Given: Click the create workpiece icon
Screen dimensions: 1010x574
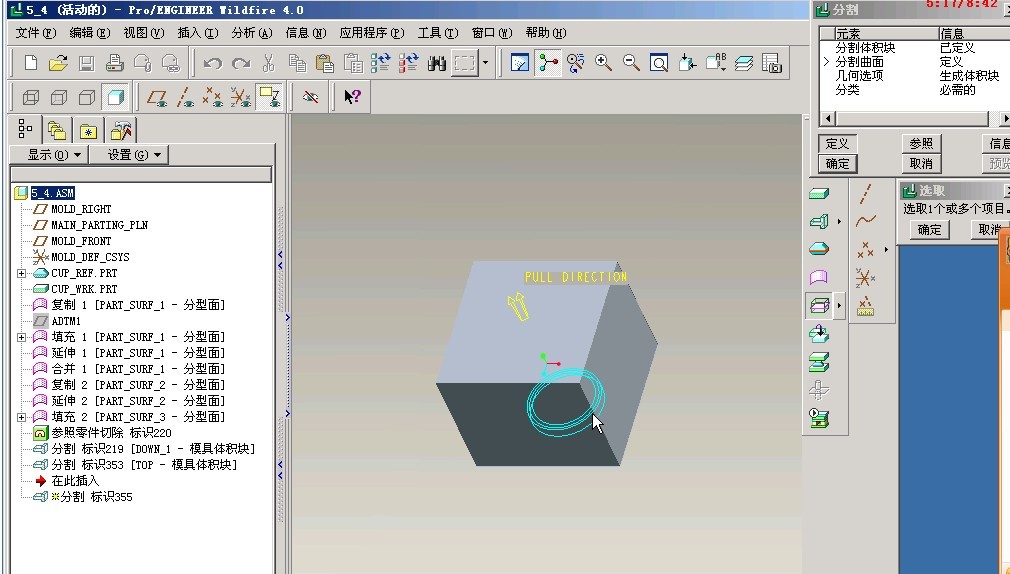Looking at the screenshot, I should (819, 193).
